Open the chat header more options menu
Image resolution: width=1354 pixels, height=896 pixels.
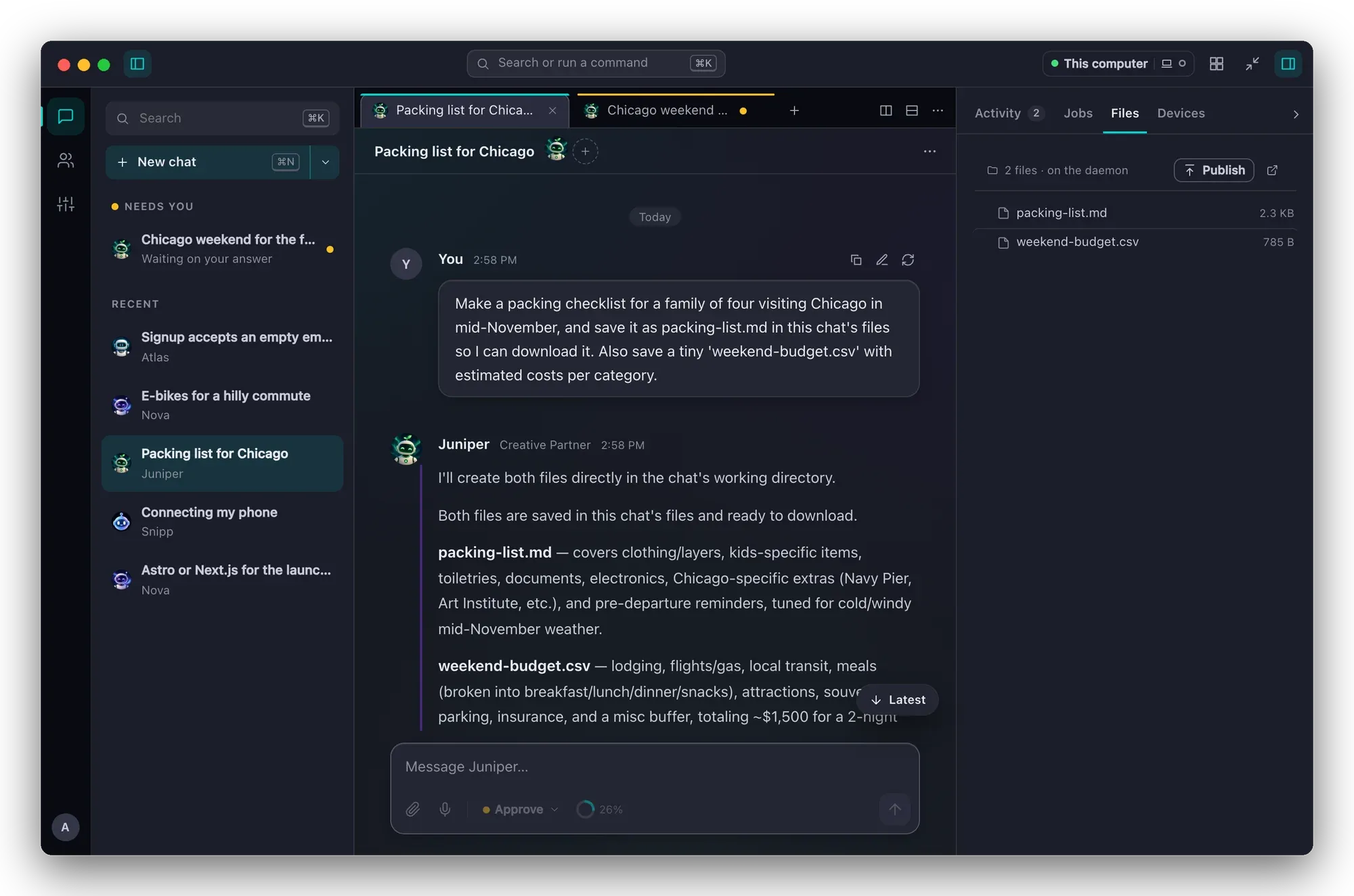click(x=930, y=152)
